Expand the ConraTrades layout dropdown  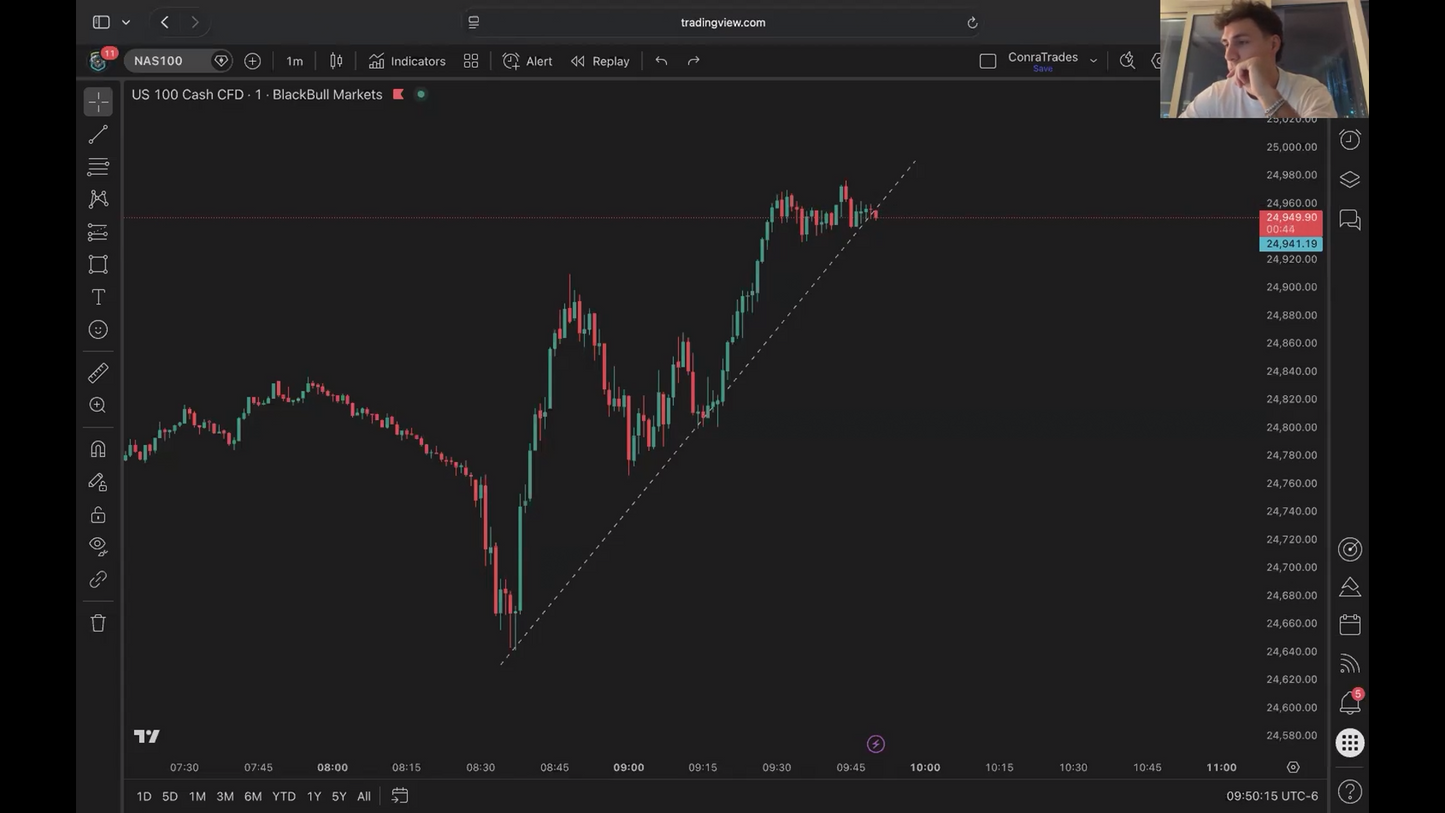[x=1093, y=61]
